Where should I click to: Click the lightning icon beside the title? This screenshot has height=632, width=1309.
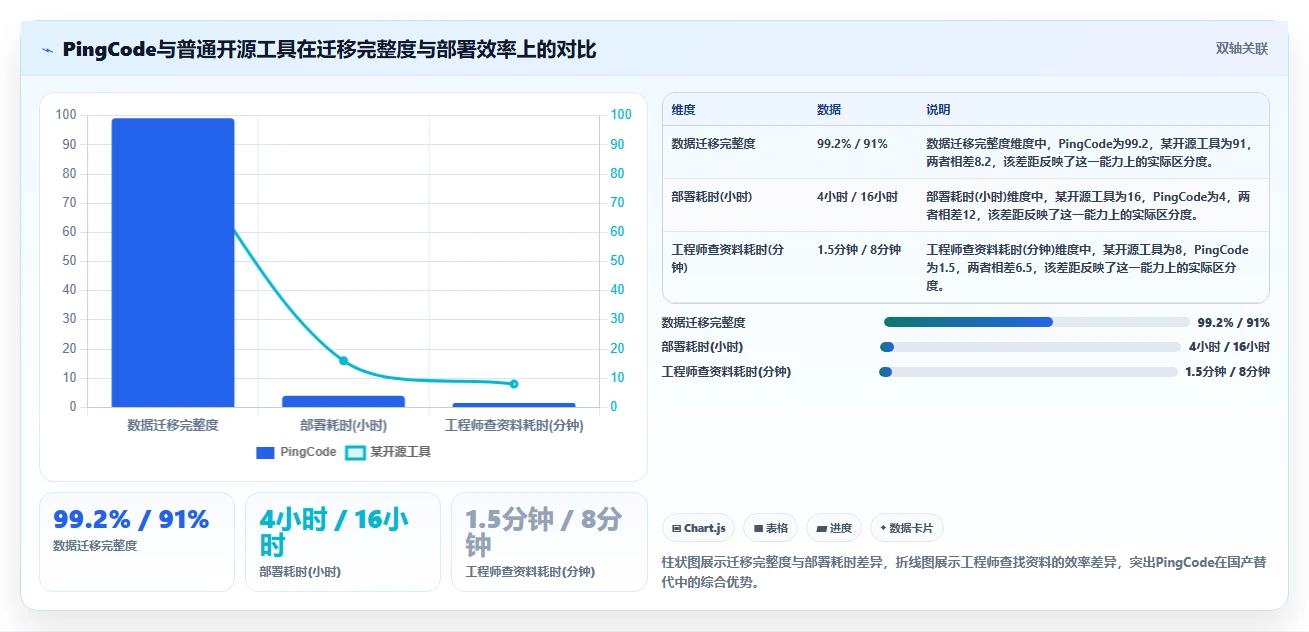click(47, 50)
